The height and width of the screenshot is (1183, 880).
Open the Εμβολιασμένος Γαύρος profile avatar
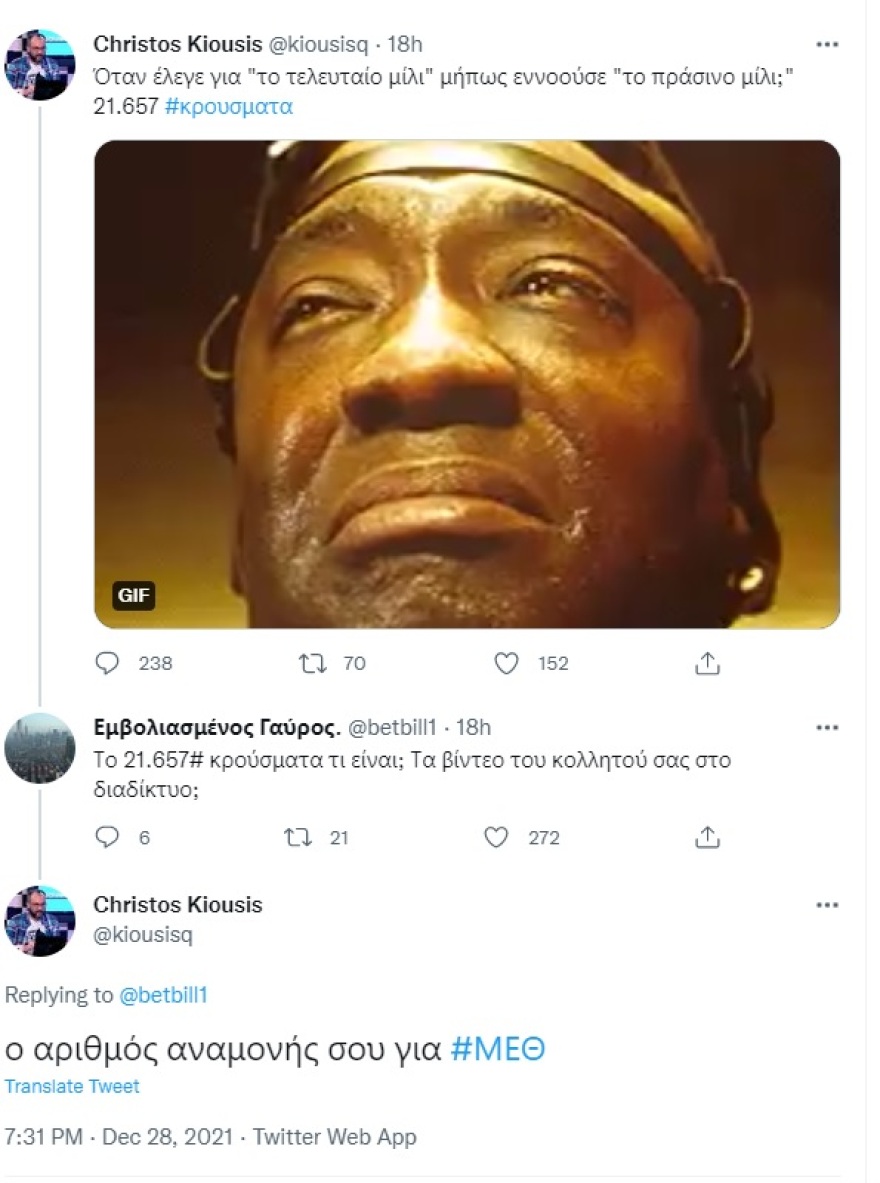40,748
